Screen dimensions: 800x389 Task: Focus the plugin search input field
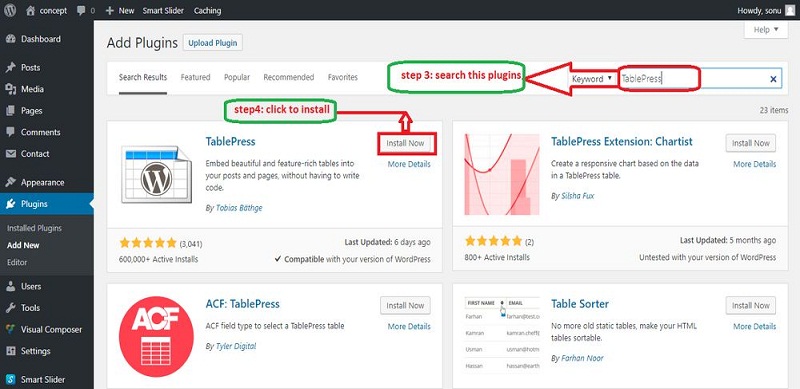[x=700, y=79]
